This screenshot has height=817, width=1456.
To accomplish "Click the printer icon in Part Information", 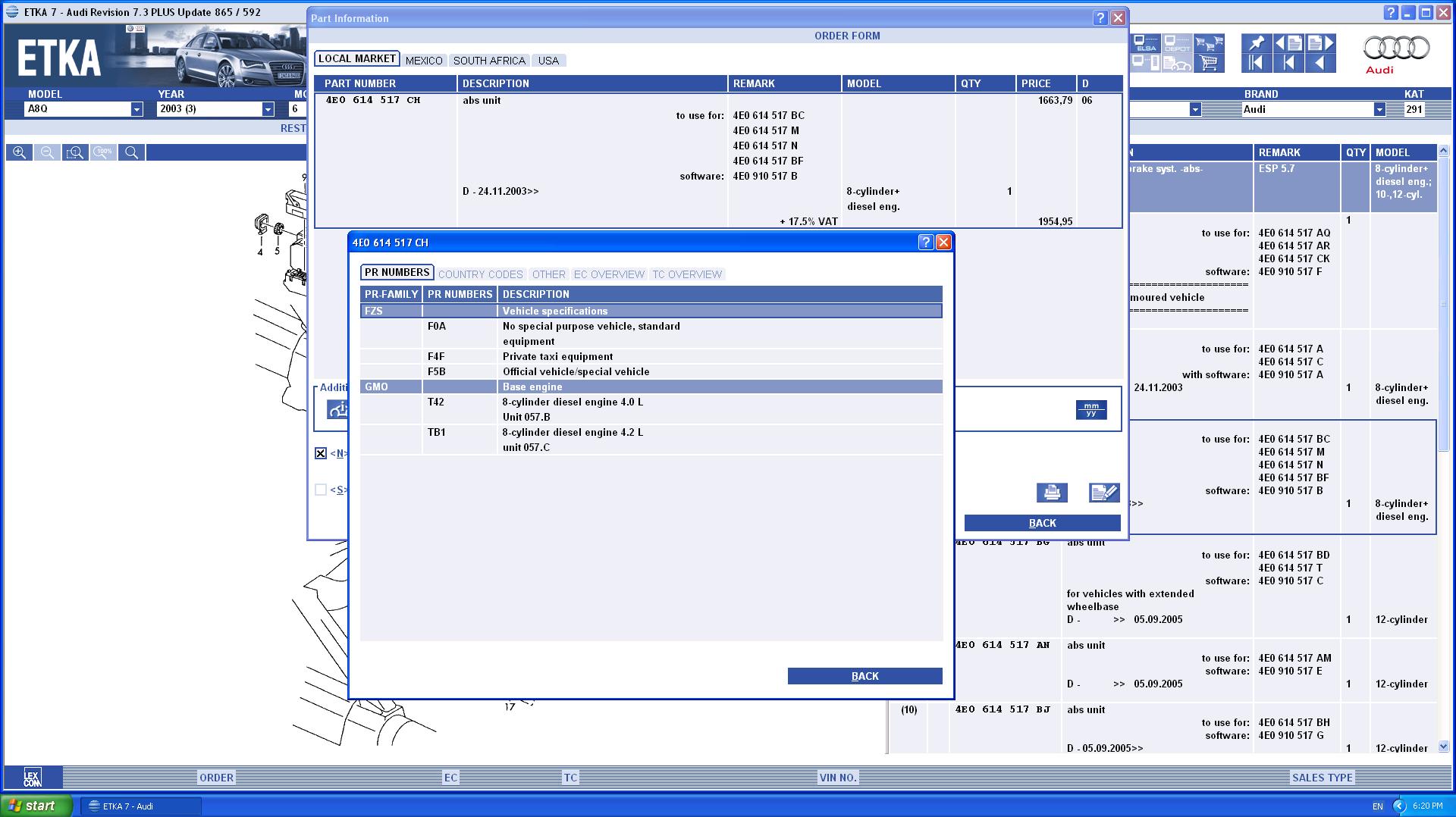I will [1052, 493].
